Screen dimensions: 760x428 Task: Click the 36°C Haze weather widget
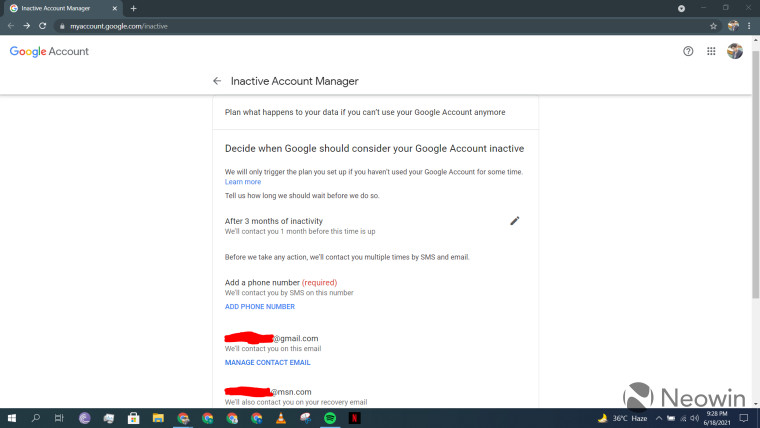622,418
